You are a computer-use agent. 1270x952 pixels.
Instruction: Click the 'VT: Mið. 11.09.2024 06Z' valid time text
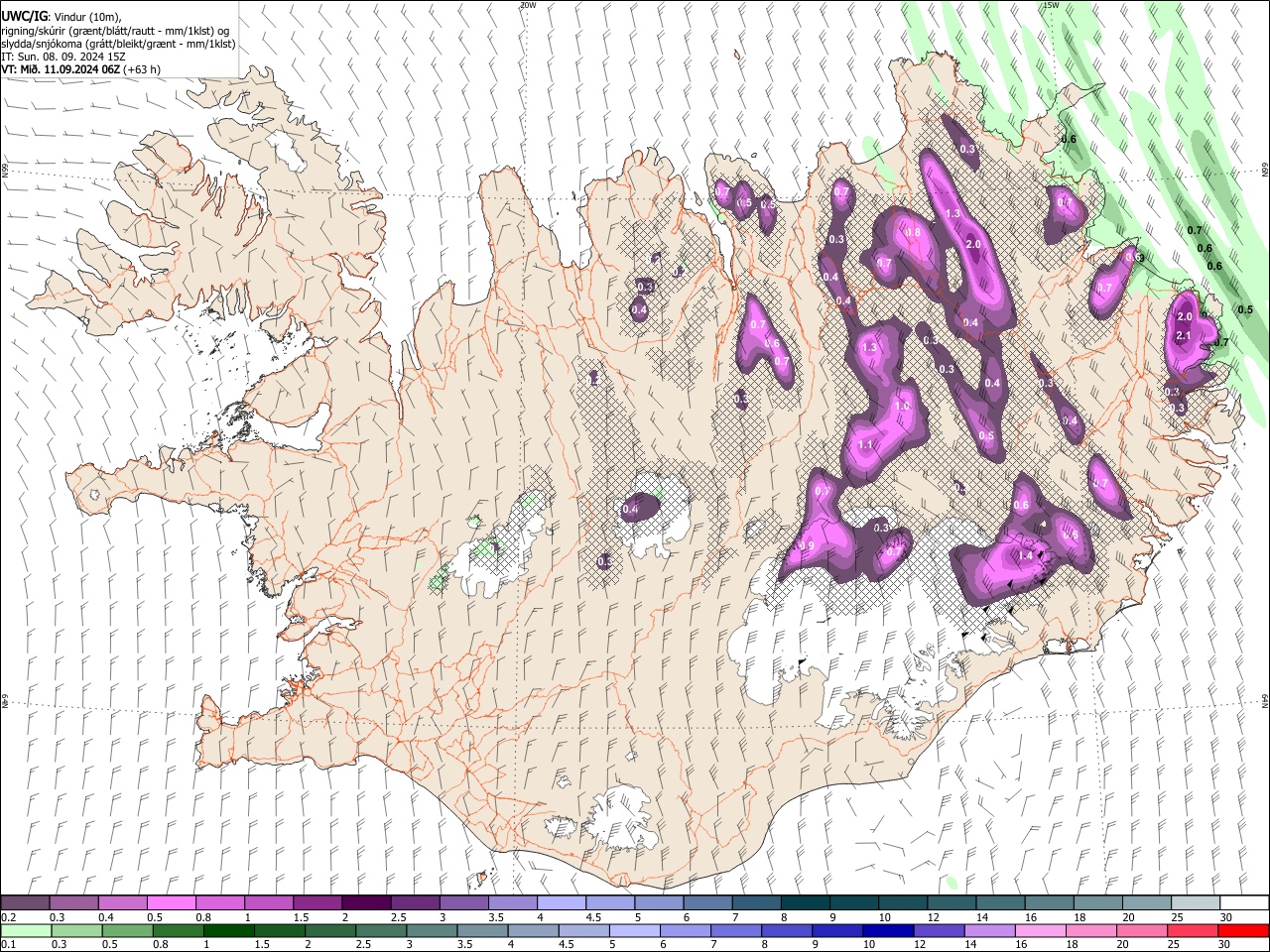62,70
